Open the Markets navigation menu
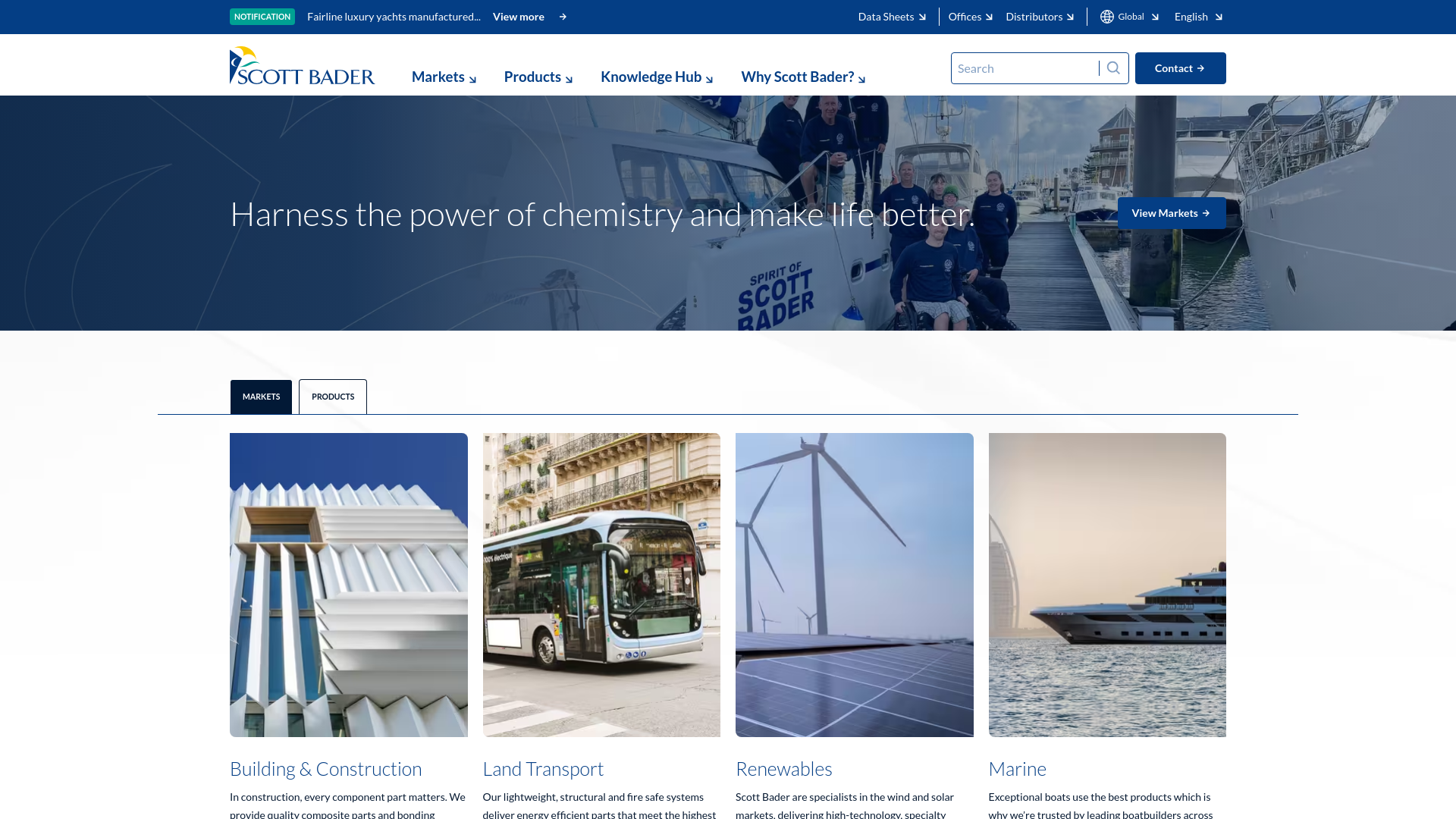Image resolution: width=1456 pixels, height=819 pixels. click(444, 77)
